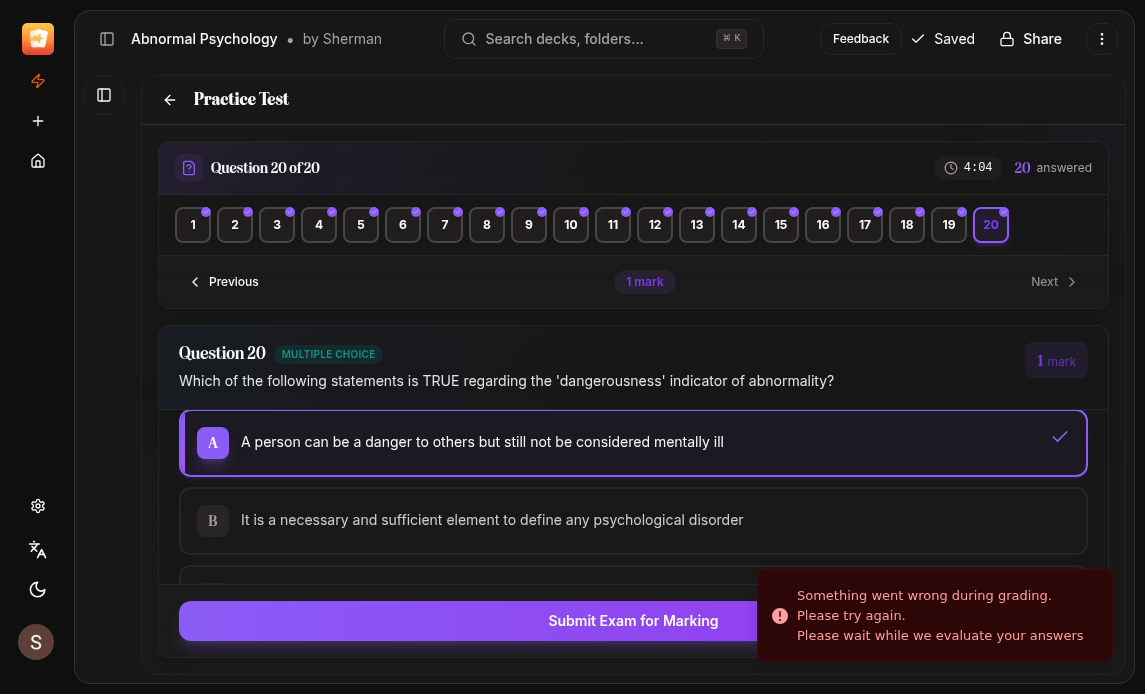Toggle dark mode moon icon

coord(38,589)
